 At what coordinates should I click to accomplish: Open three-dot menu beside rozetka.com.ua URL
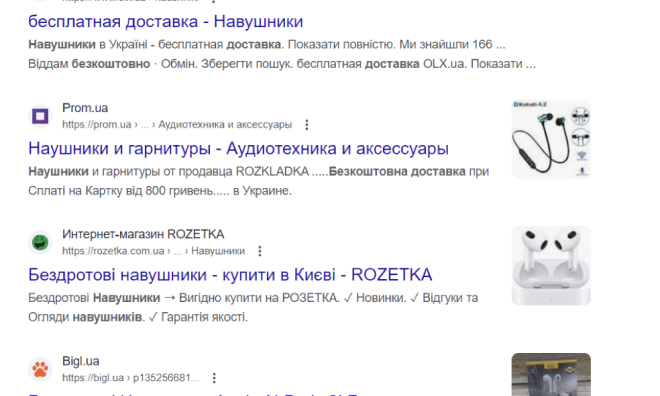(x=260, y=251)
